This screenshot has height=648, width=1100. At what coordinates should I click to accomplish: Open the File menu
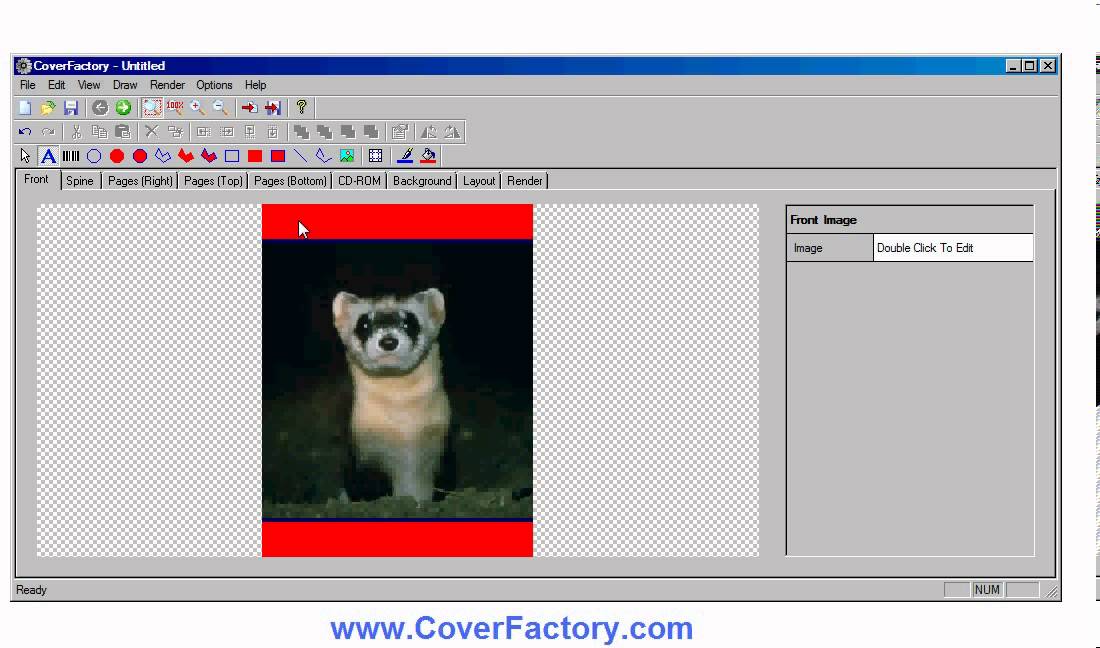tap(27, 85)
